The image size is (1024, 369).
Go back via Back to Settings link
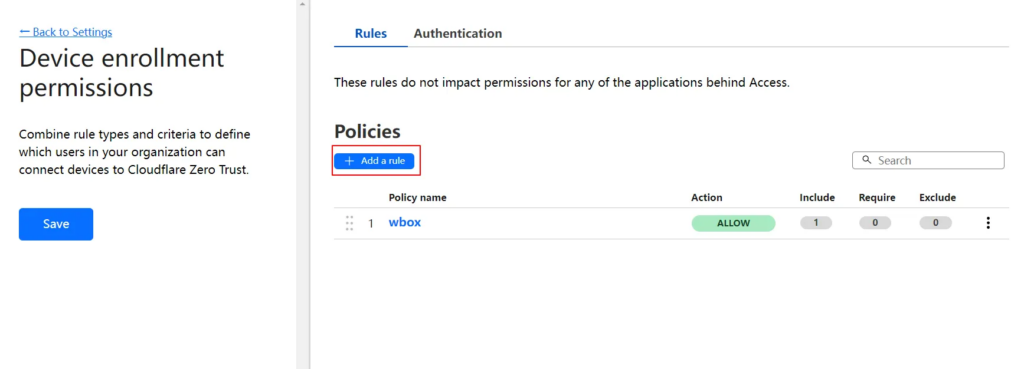pyautogui.click(x=66, y=32)
